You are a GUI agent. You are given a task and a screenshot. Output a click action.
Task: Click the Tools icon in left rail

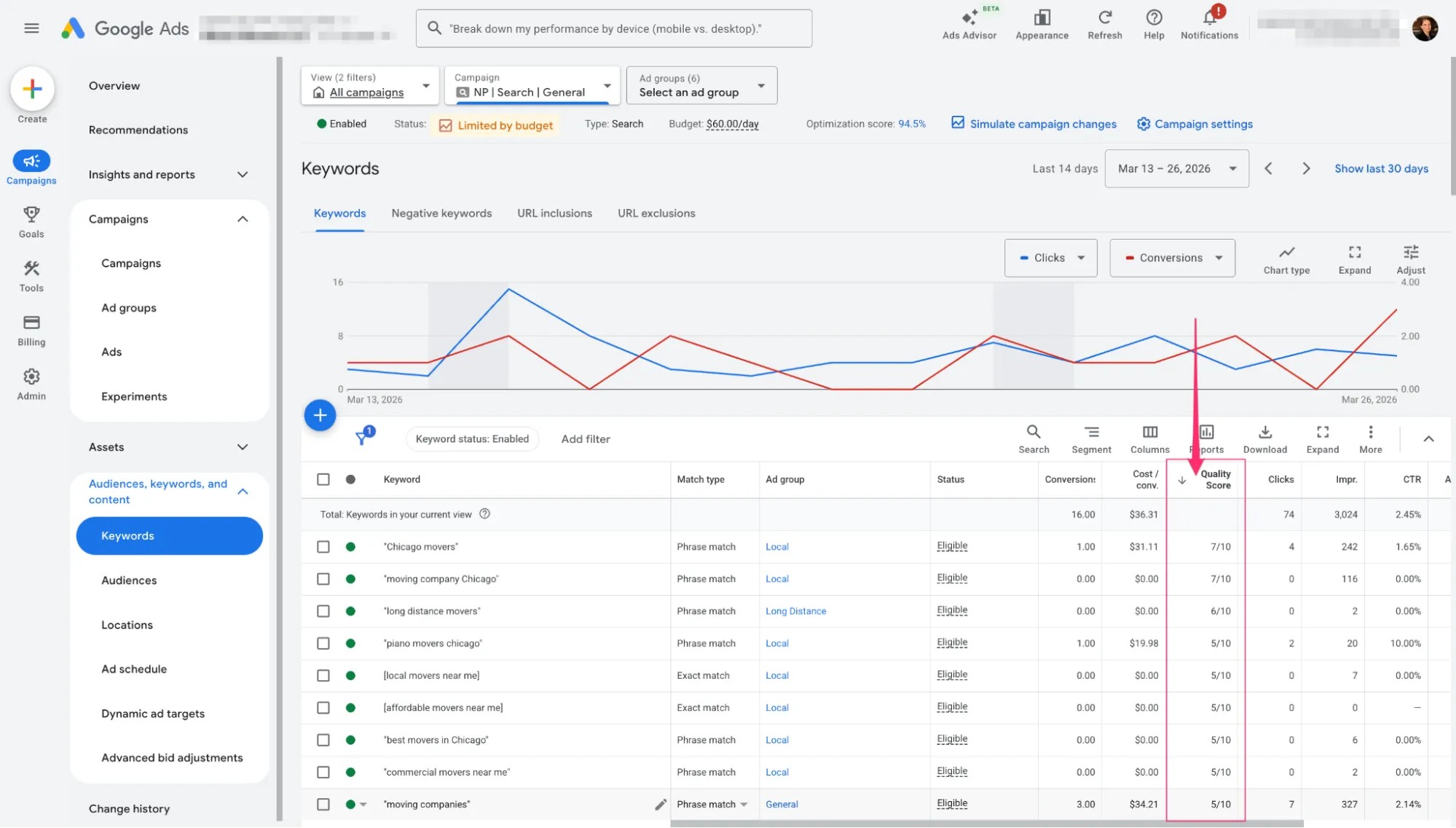[31, 269]
